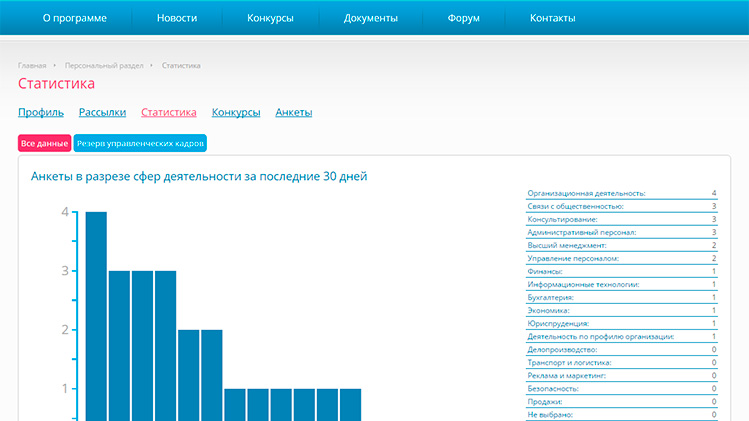Click the Транспорт и логистика row
749x421 pixels.
point(621,363)
